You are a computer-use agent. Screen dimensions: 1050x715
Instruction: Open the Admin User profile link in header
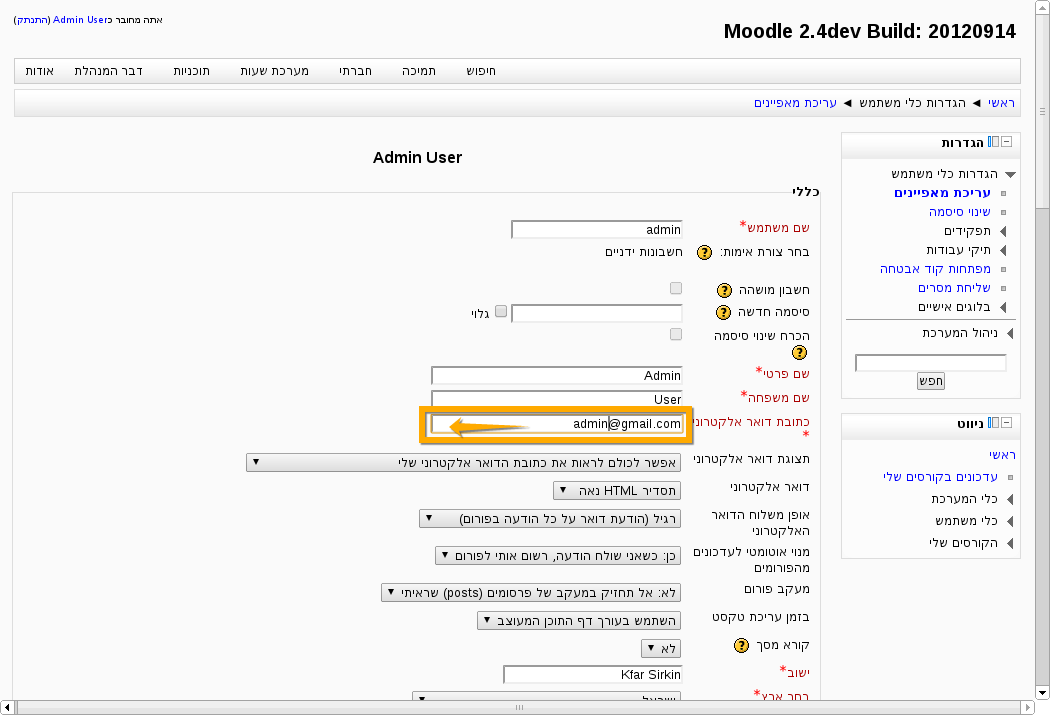[80, 20]
